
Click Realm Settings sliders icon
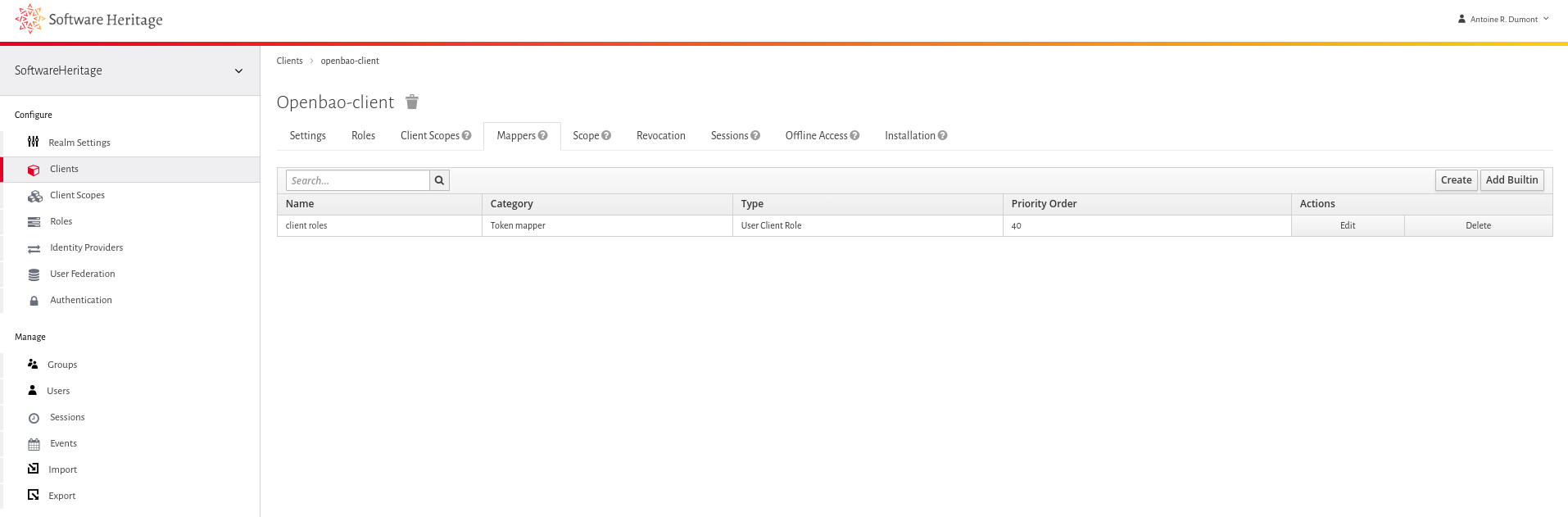pyautogui.click(x=34, y=142)
